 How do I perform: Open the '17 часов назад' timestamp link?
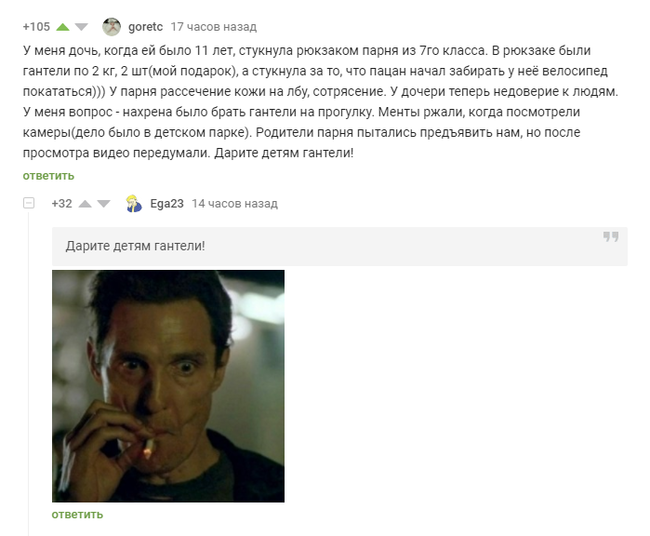(x=213, y=27)
